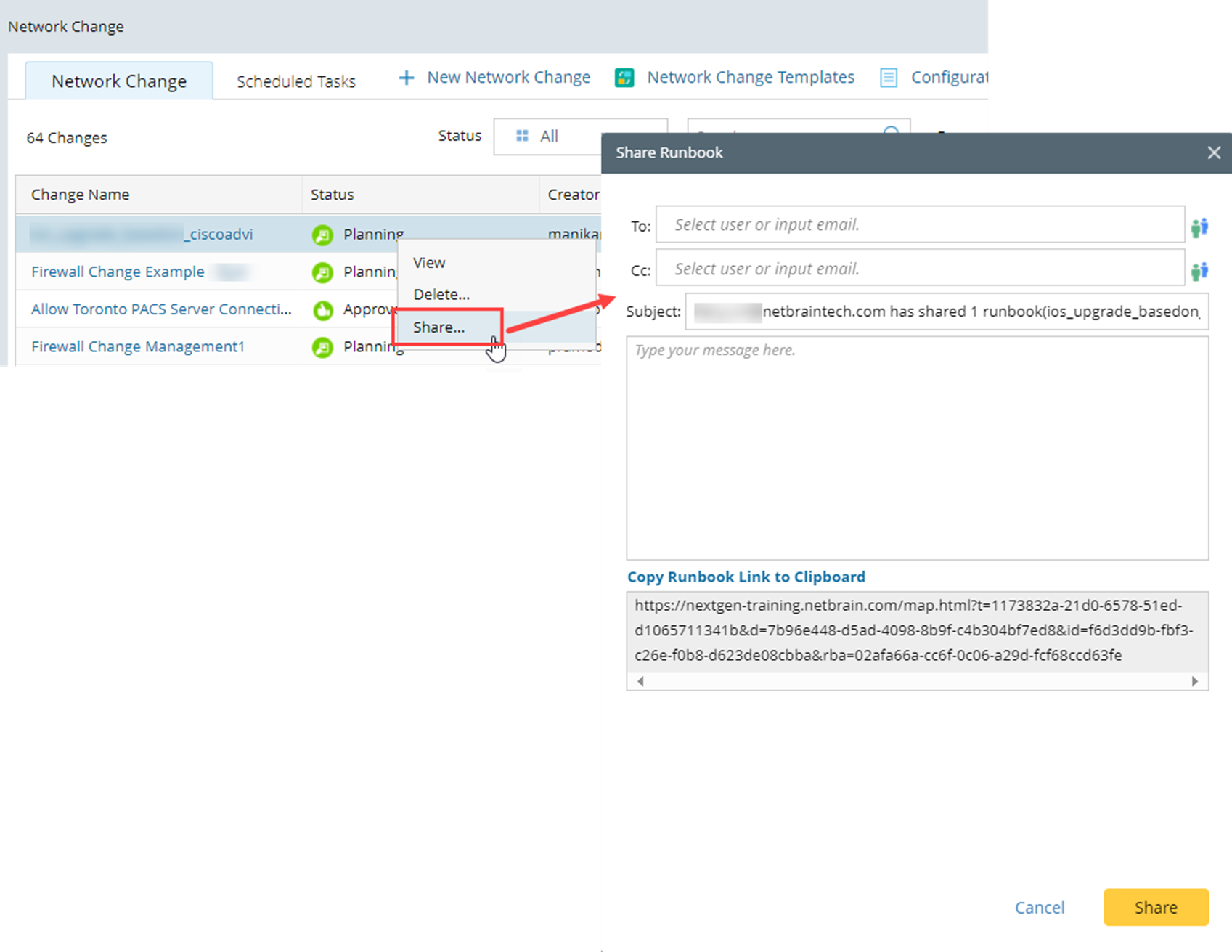This screenshot has height=952, width=1232.
Task: Switch to Scheduled Tasks tab
Action: (x=295, y=81)
